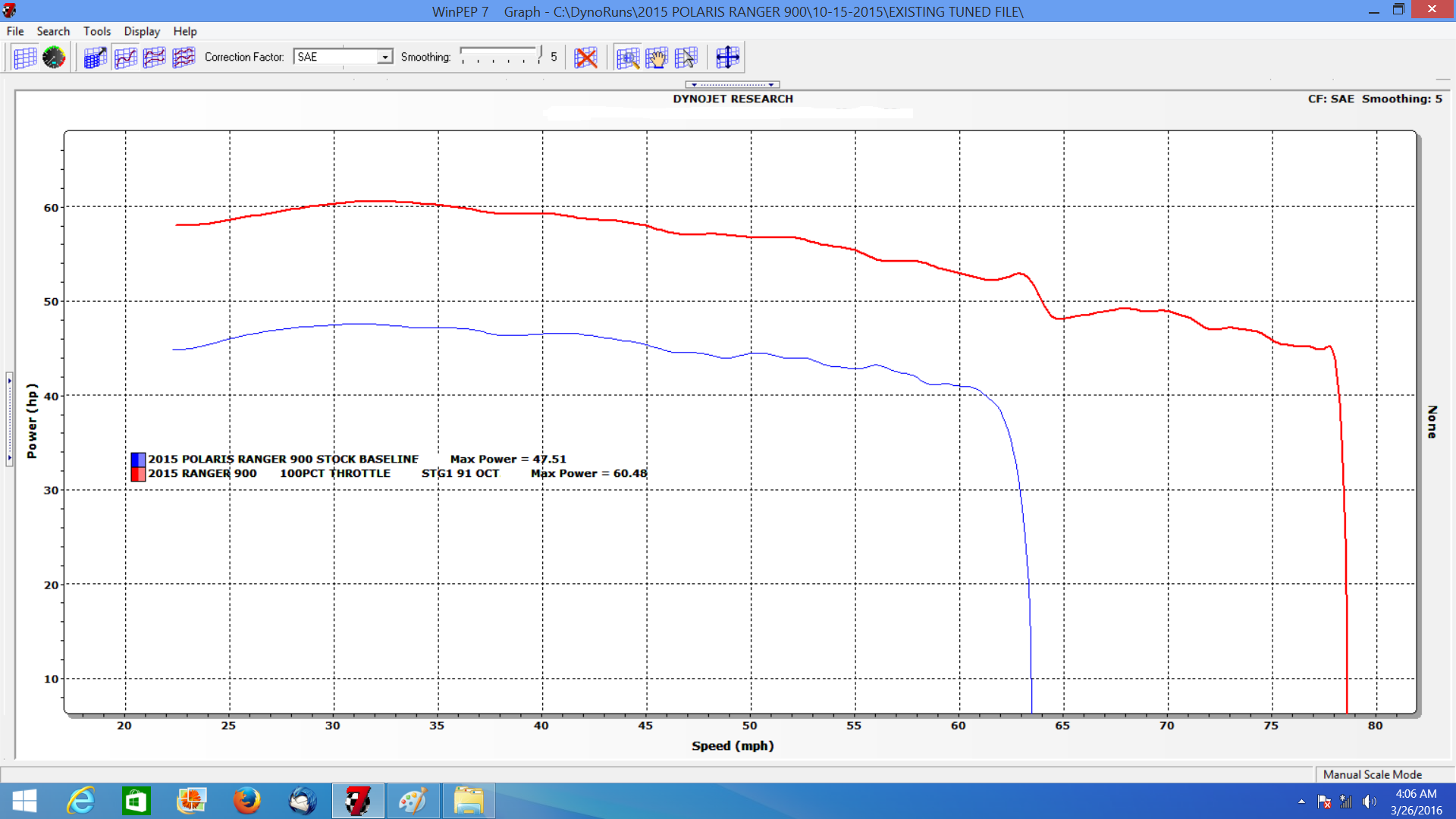Show hidden system tray icons arrow
Image resolution: width=1456 pixels, height=819 pixels.
pos(1301,802)
